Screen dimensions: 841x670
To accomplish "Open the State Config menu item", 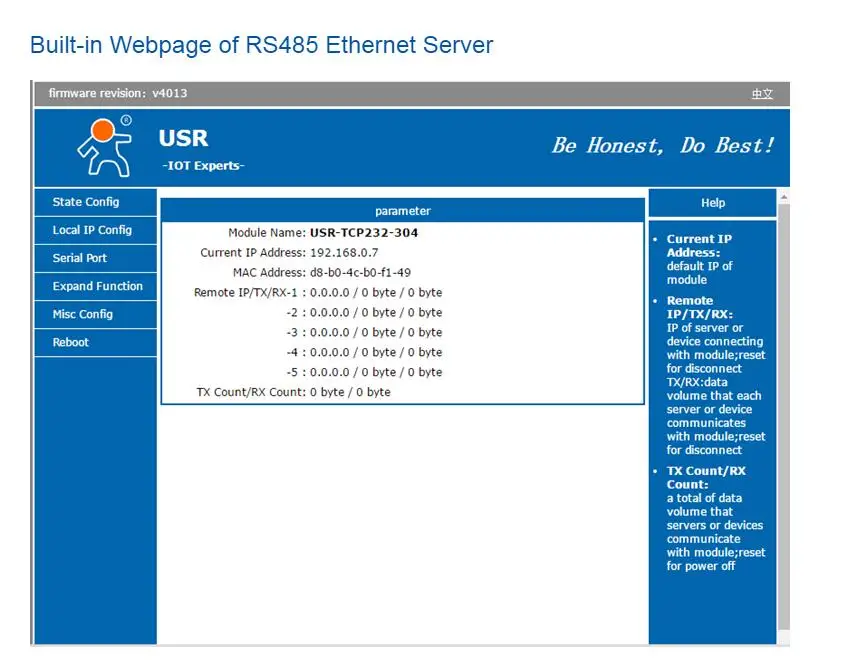I will tap(95, 202).
